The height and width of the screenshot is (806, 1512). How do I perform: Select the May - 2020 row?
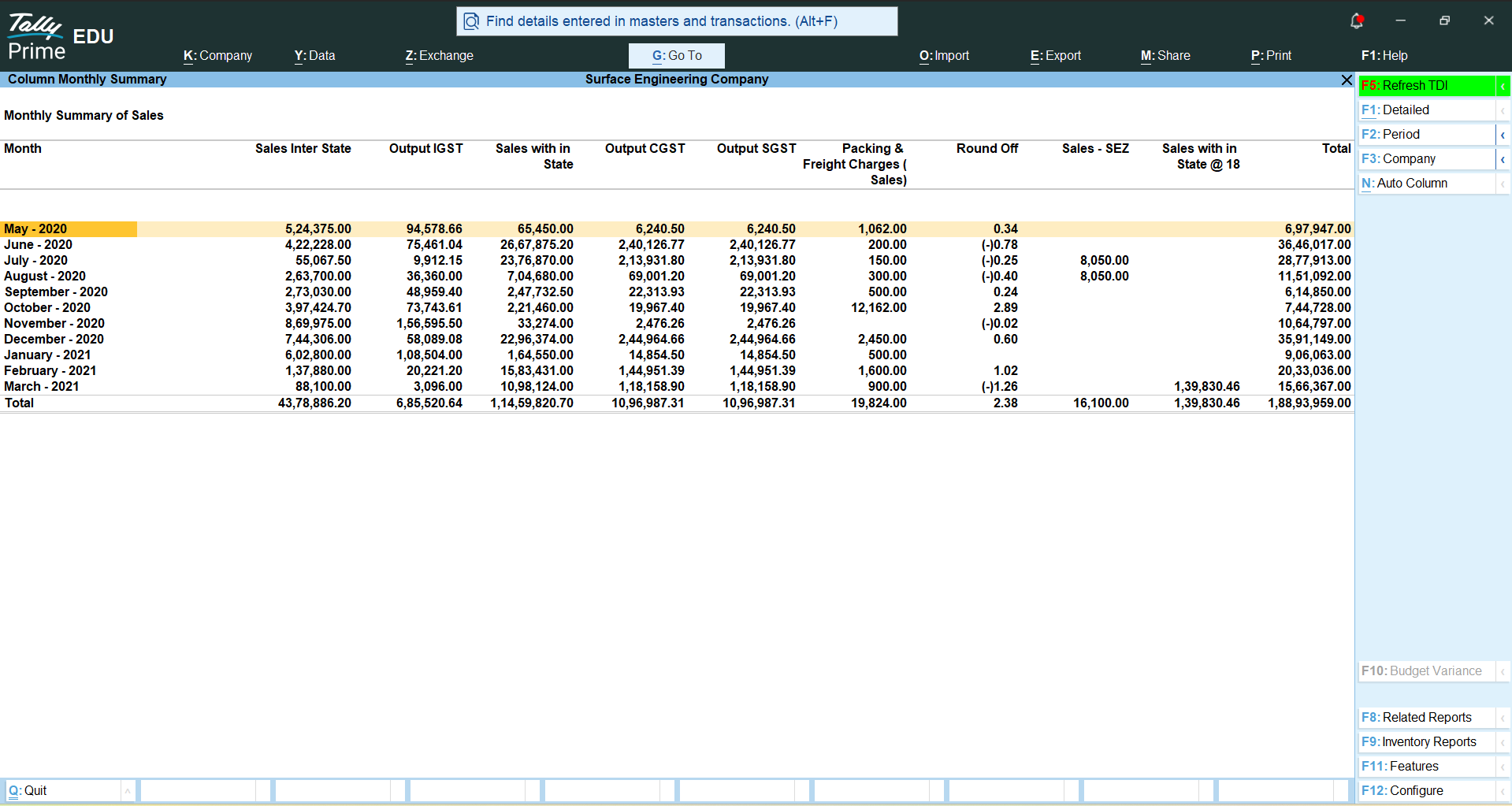677,229
